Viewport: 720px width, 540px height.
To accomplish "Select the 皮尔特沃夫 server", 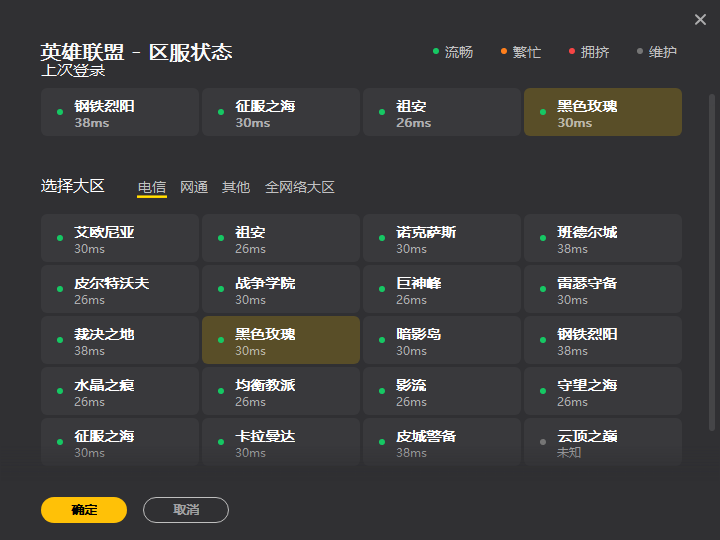I will 120,289.
